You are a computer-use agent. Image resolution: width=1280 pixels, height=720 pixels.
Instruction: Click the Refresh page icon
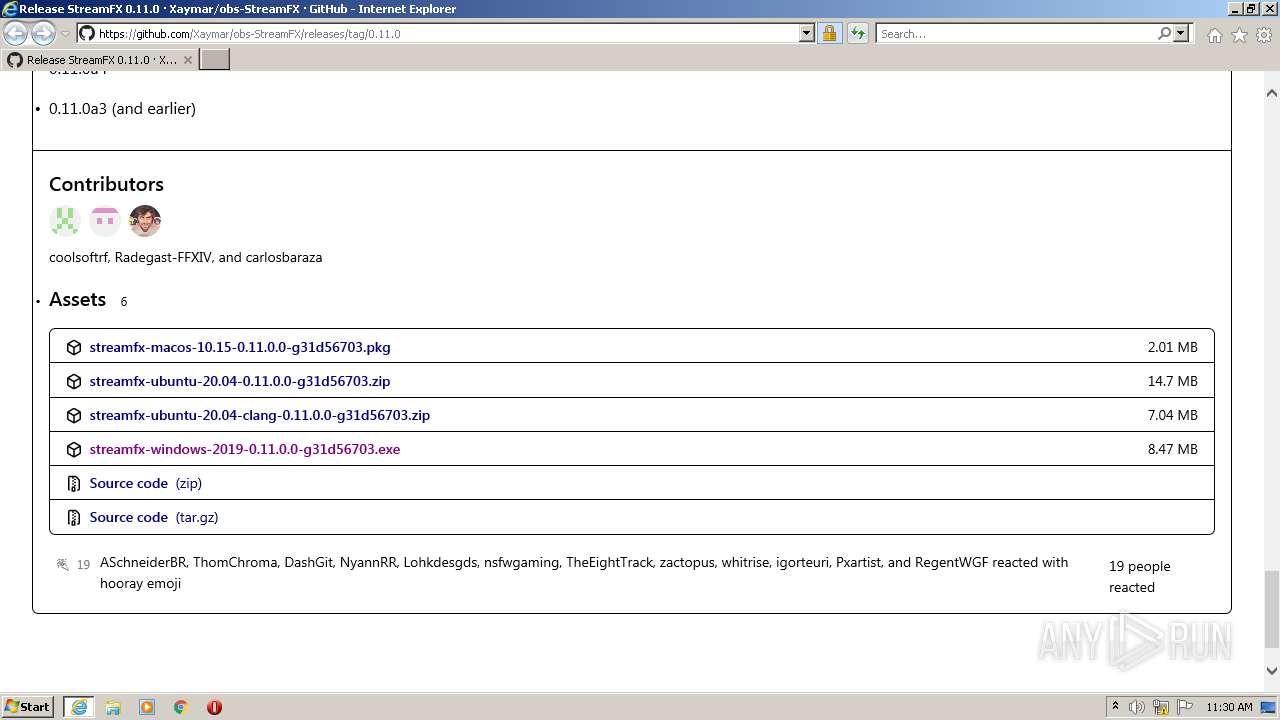pos(858,34)
